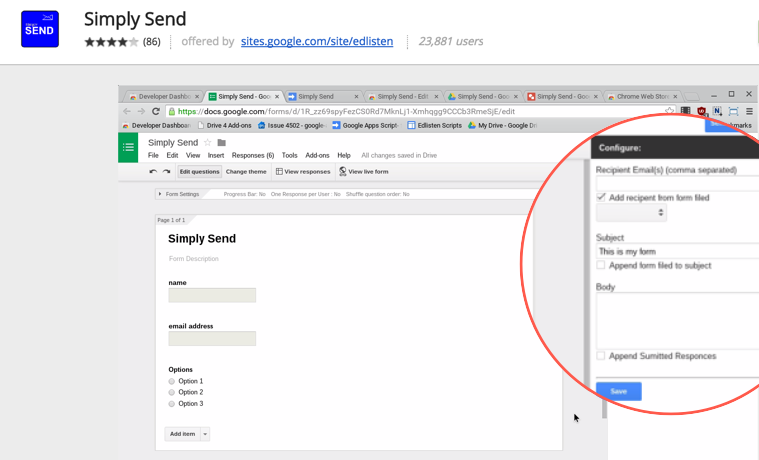This screenshot has width=759, height=460.
Task: Click the browser reload icon
Action: pyautogui.click(x=156, y=111)
